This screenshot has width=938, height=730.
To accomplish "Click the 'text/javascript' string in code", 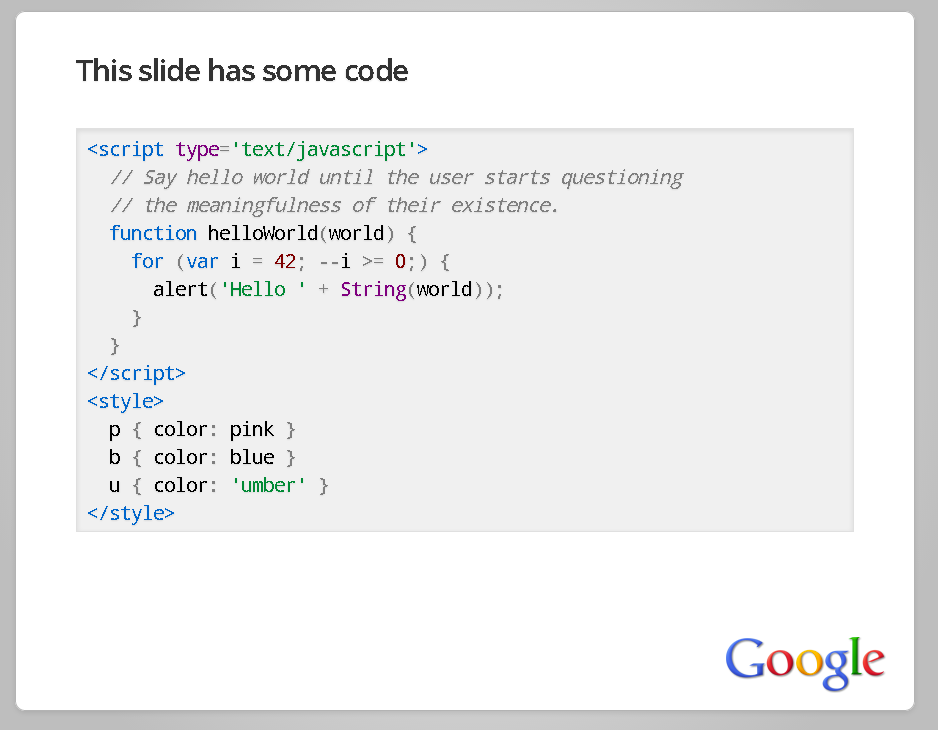I will 324,150.
